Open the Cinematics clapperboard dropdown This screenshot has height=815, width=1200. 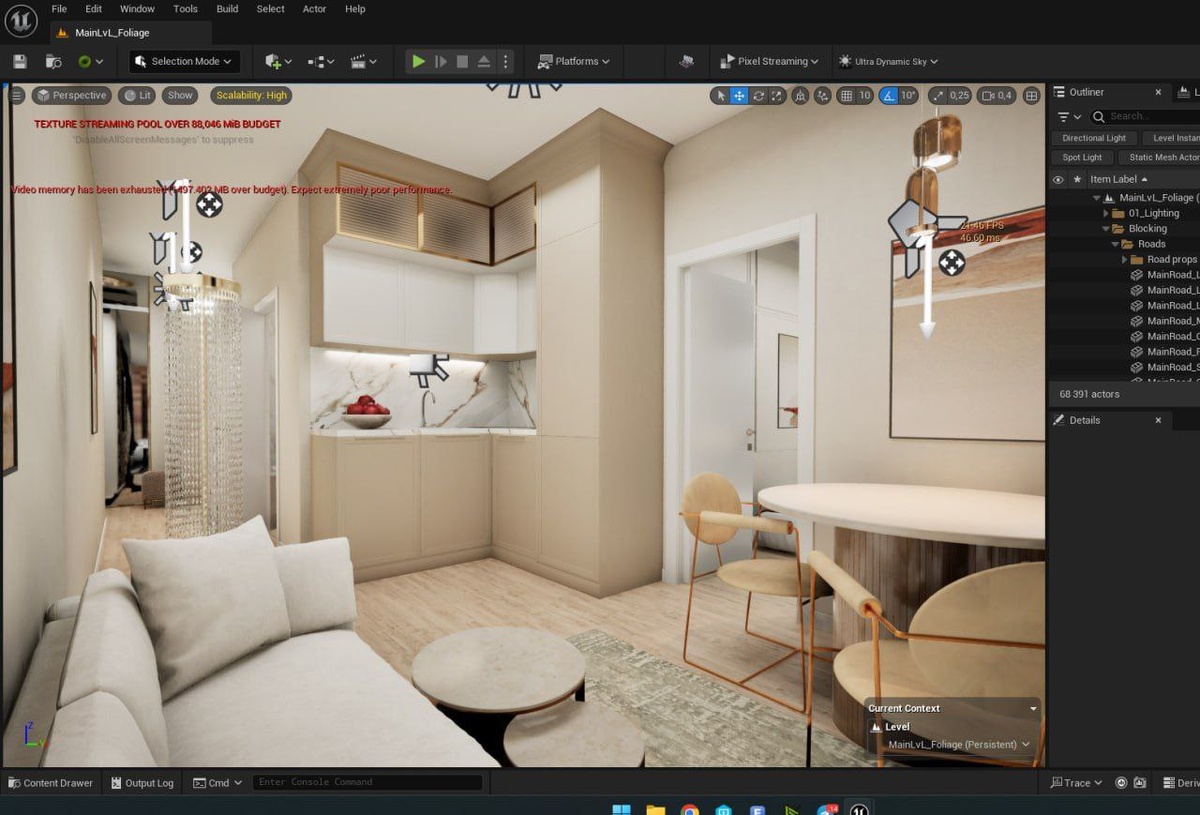pyautogui.click(x=363, y=61)
